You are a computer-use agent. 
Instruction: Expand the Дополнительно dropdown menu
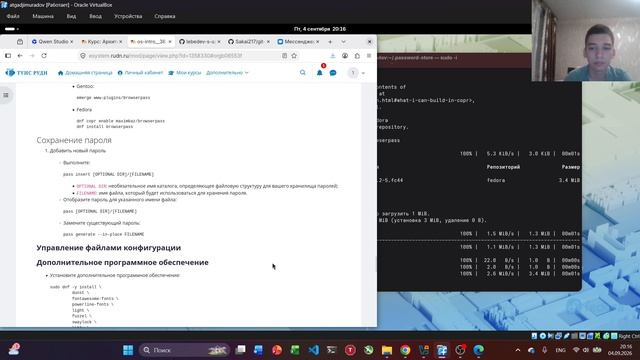(227, 73)
